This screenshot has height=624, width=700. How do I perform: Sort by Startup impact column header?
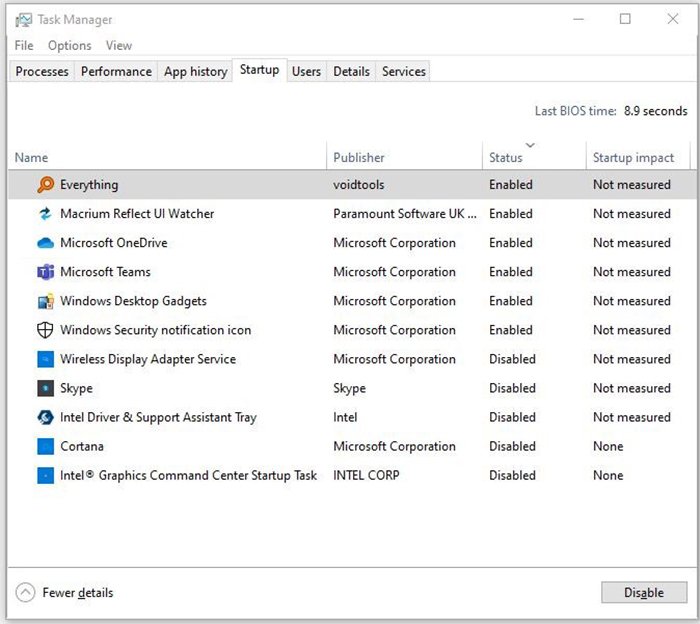click(633, 157)
